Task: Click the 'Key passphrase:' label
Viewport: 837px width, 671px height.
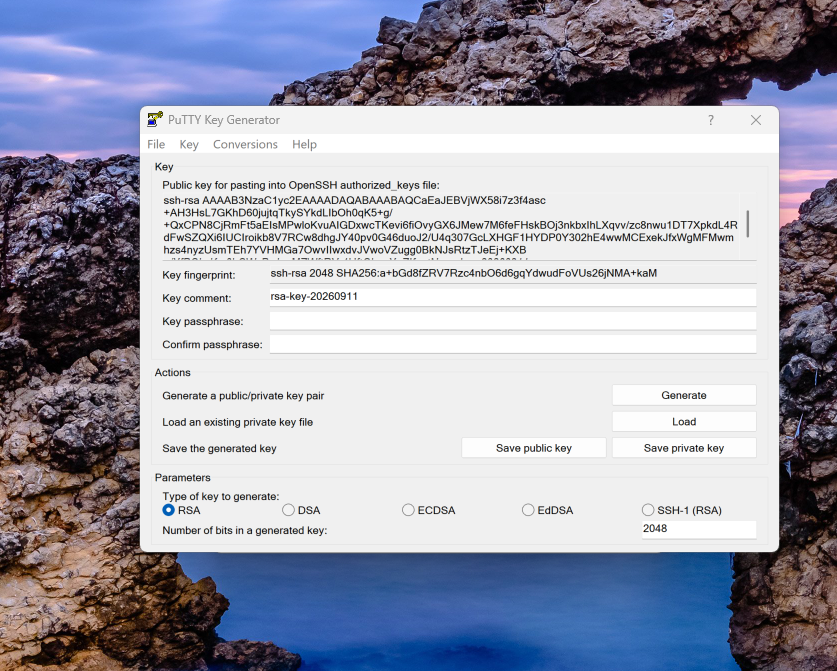Action: click(202, 321)
